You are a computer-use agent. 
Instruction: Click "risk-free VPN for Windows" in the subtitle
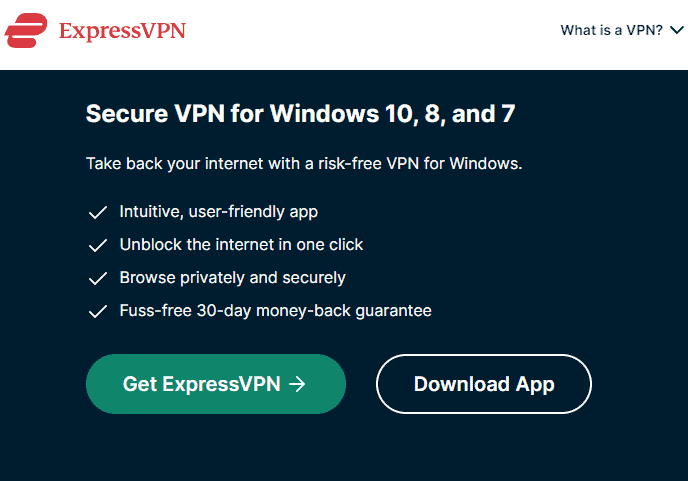tap(420, 164)
